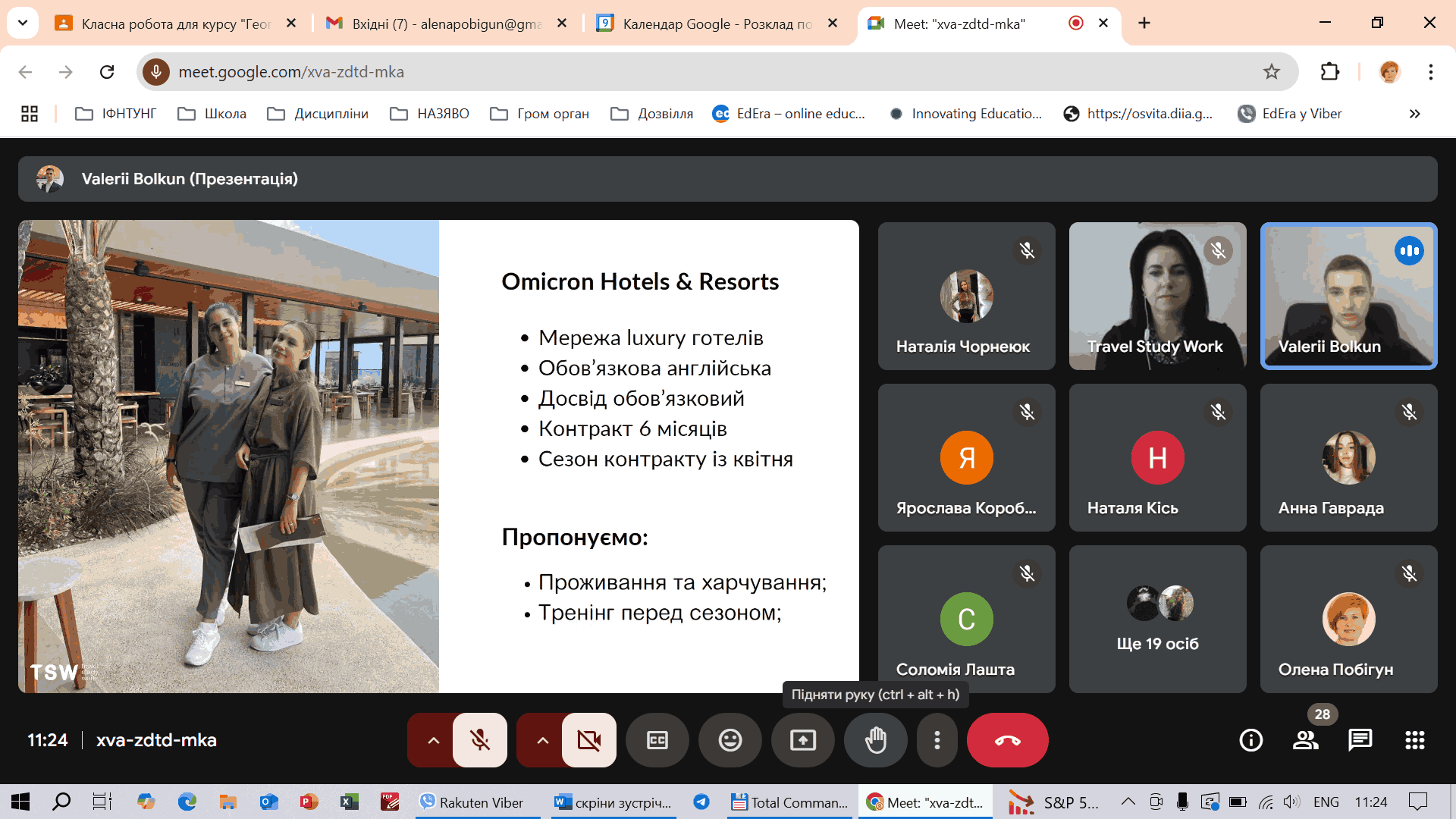Open emoji reactions panel
This screenshot has height=819, width=1456.
pos(730,740)
